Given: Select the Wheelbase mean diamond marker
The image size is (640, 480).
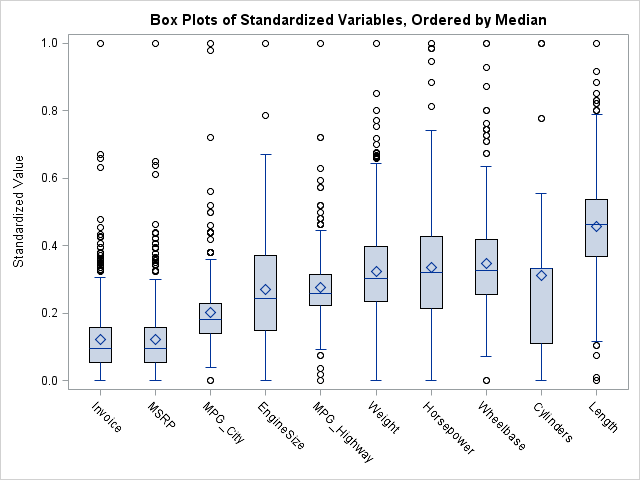Looking at the screenshot, I should tap(486, 264).
